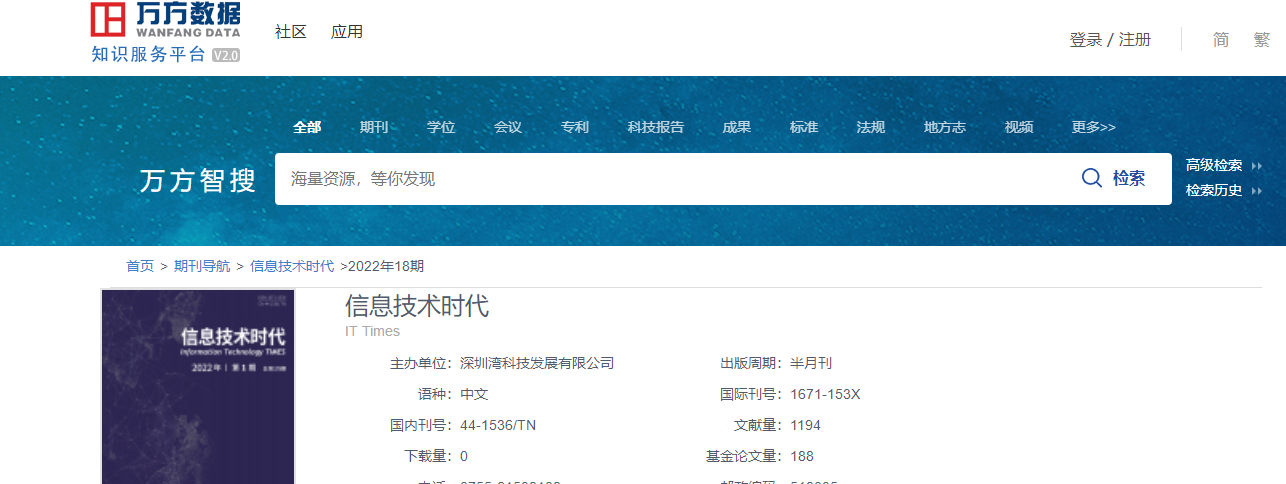This screenshot has width=1286, height=484.
Task: Focus the 海量资源 search input field
Action: (x=665, y=179)
